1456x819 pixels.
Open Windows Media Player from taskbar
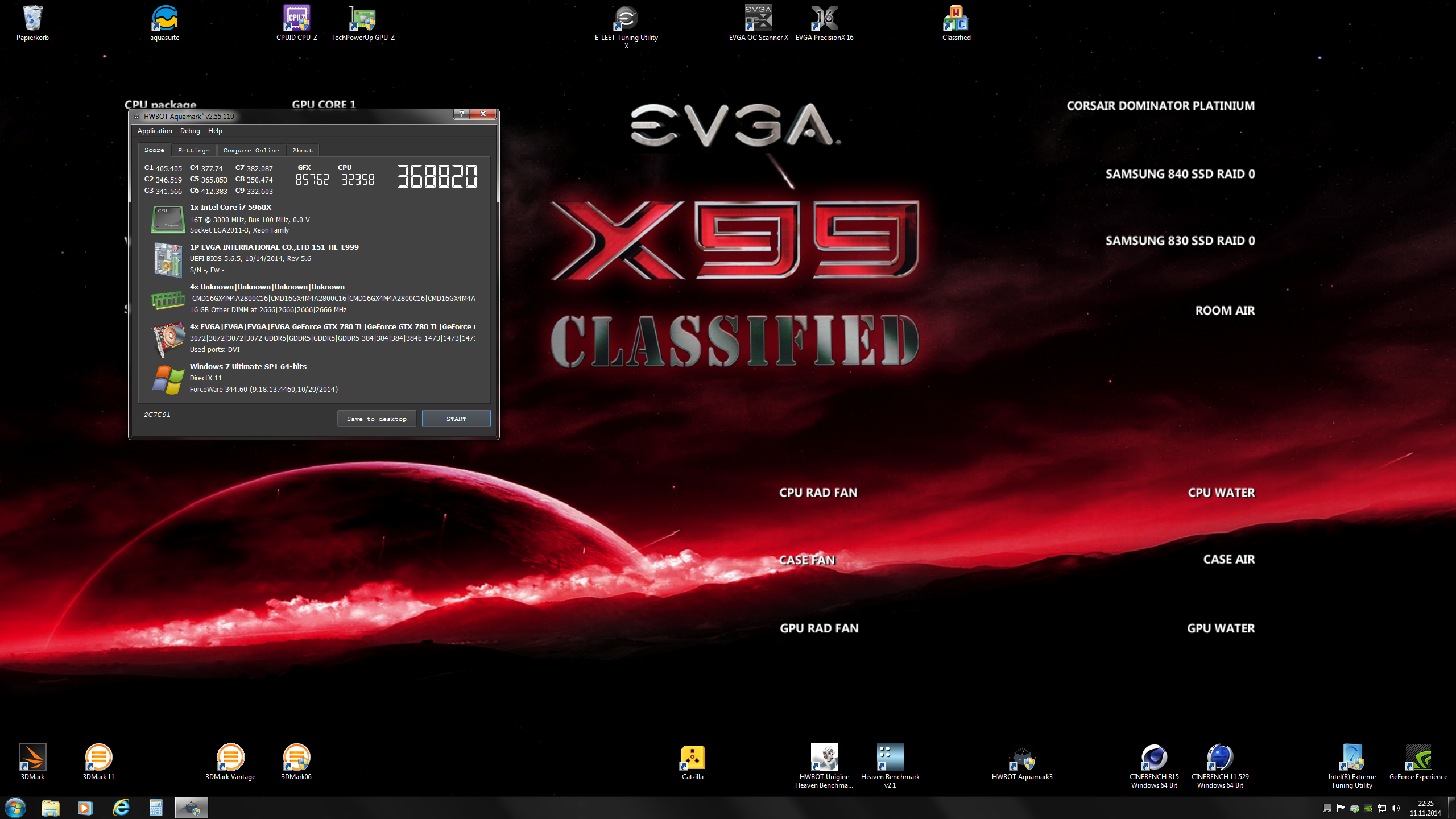click(x=85, y=808)
